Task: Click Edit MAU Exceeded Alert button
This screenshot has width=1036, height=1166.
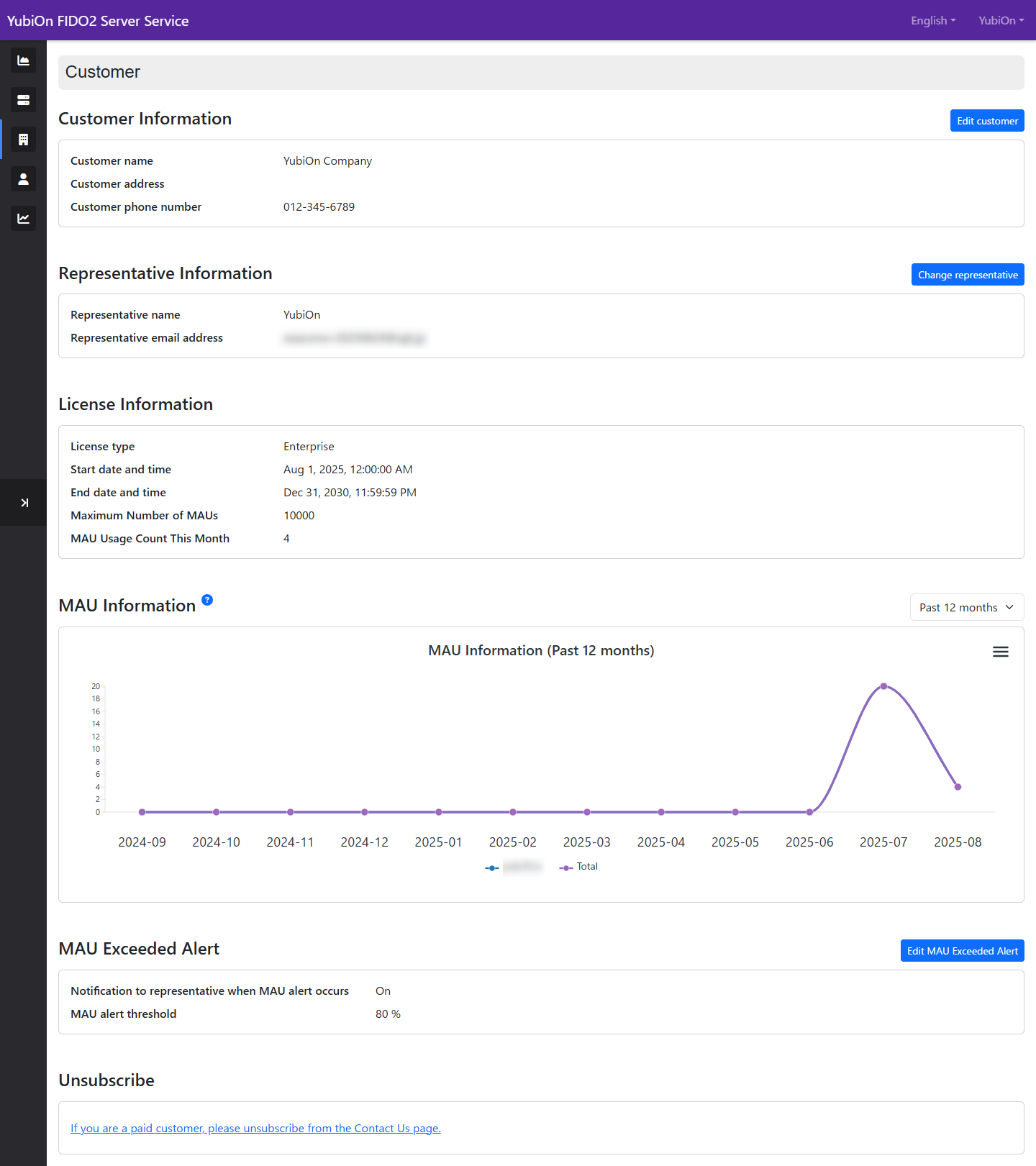Action: pos(962,951)
